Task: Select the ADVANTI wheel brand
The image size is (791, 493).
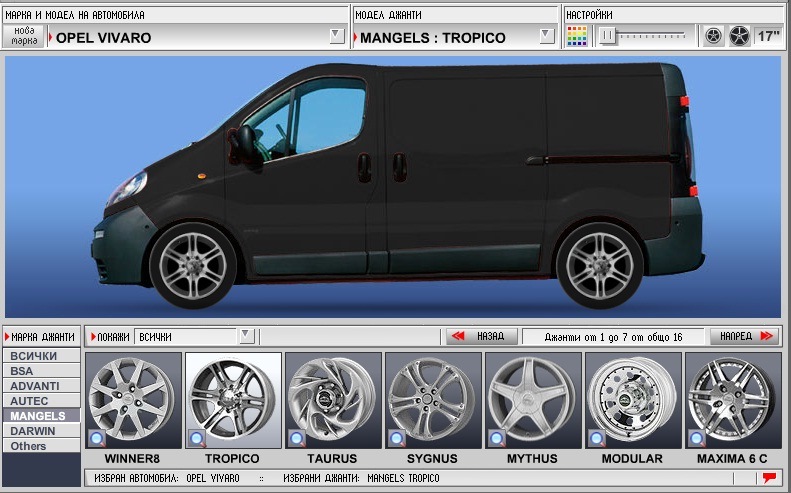Action: [41, 386]
